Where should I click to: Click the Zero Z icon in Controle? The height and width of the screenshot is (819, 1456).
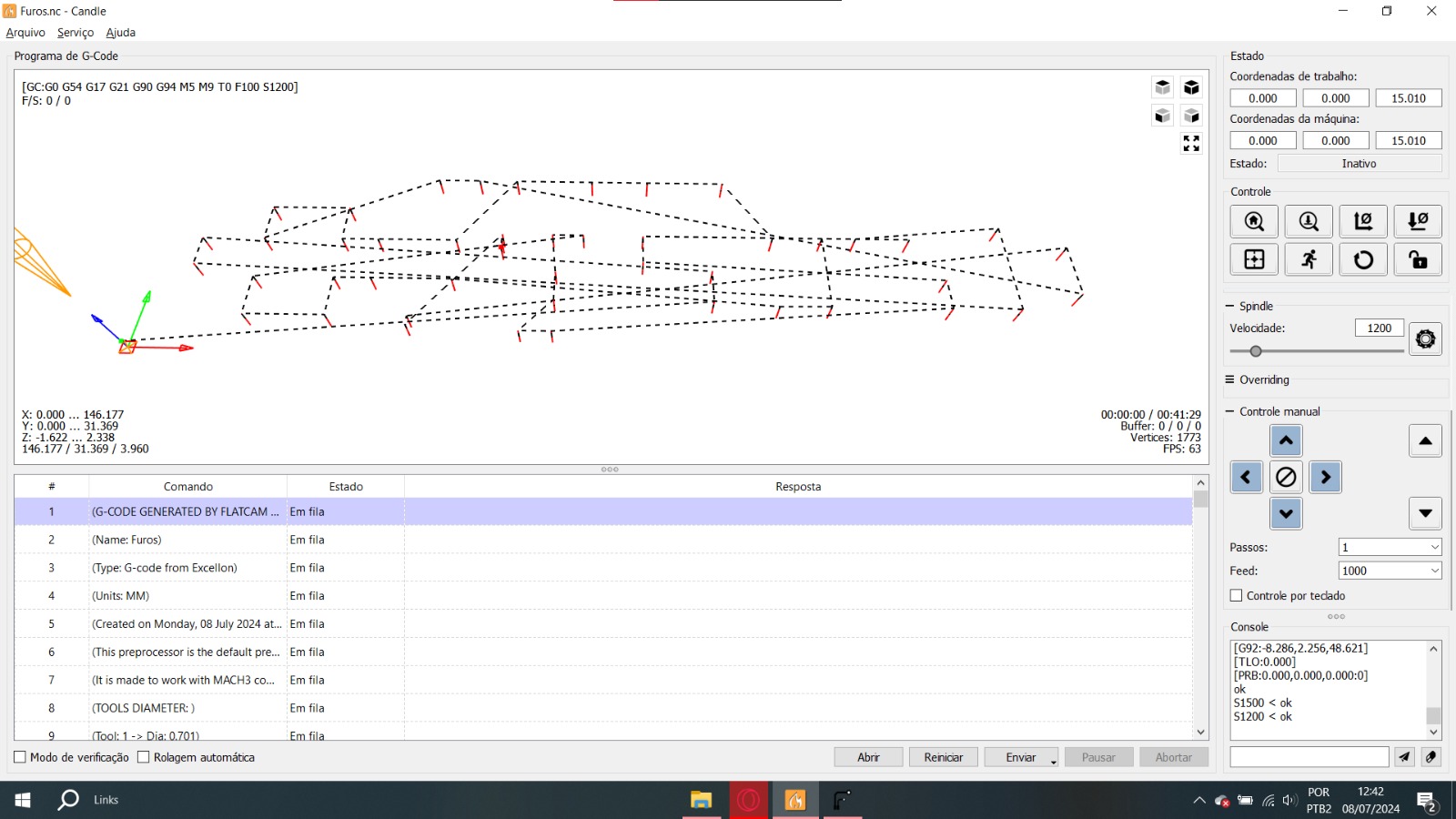click(x=1418, y=221)
